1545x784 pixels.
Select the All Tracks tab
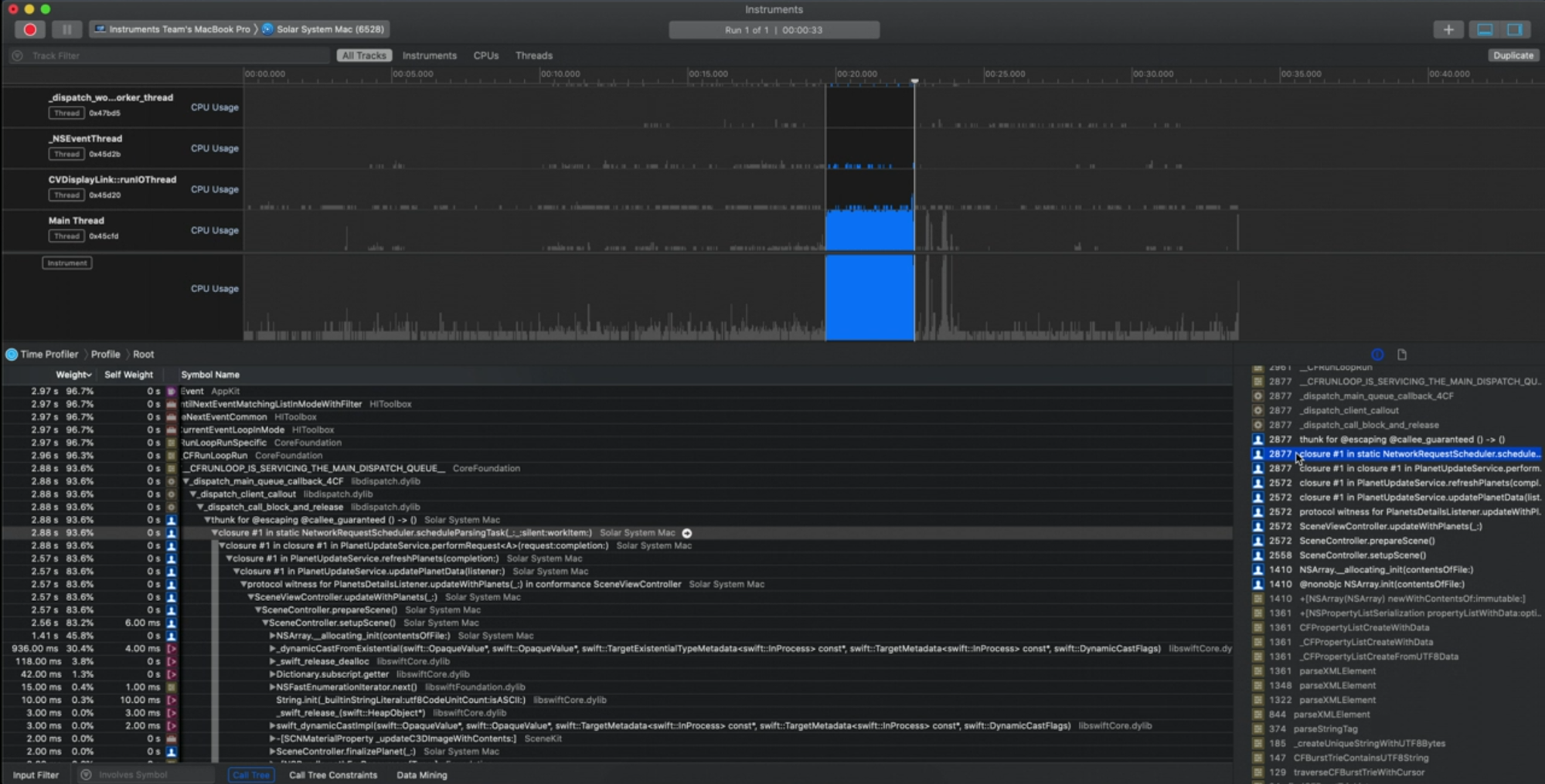coord(364,56)
